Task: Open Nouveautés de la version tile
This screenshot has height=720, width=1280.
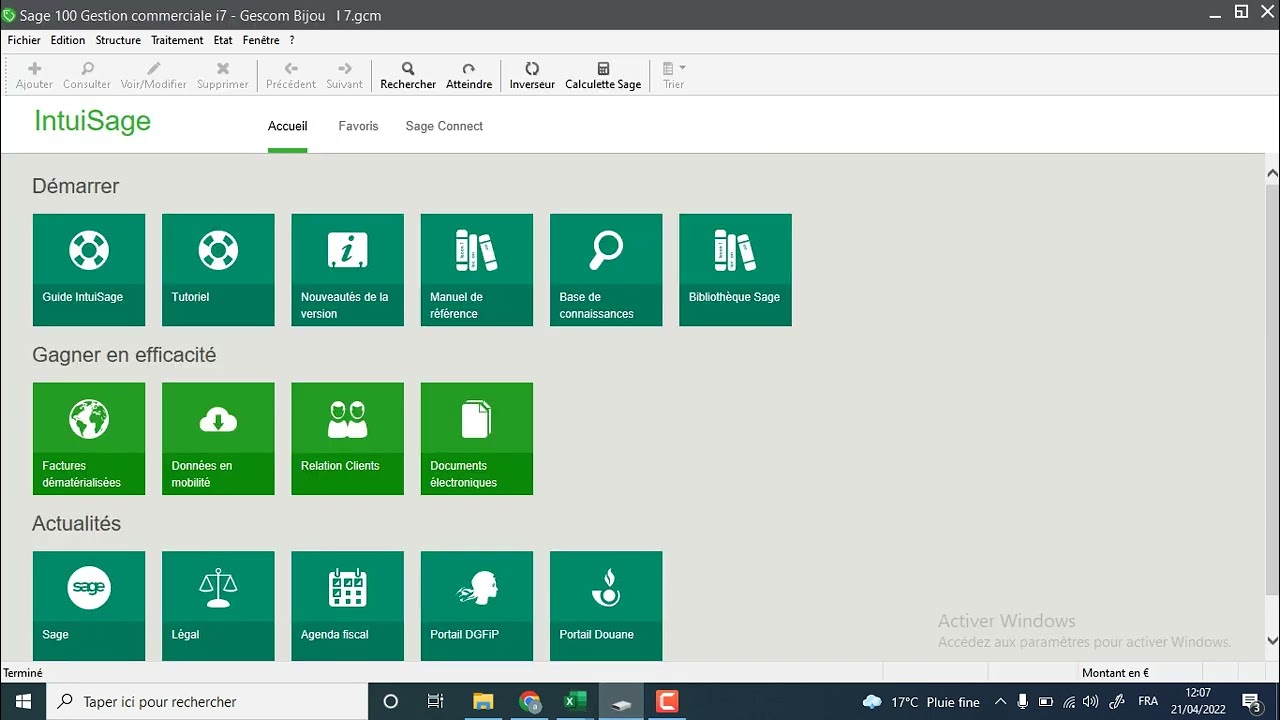Action: coord(347,270)
